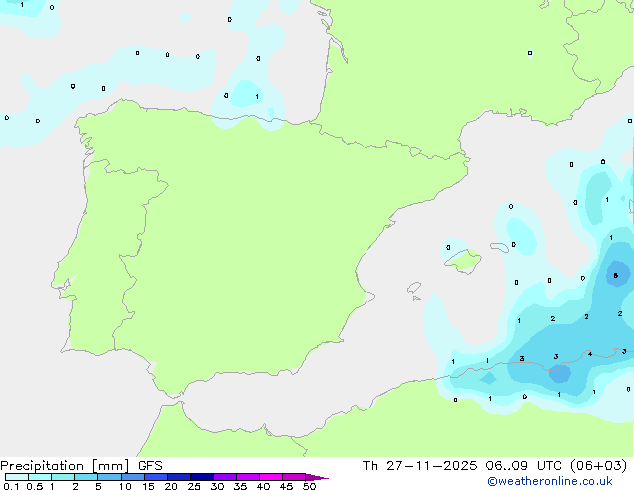Pick the 10–15 mm legend swatch
This screenshot has height=490, width=634.
(x=133, y=477)
